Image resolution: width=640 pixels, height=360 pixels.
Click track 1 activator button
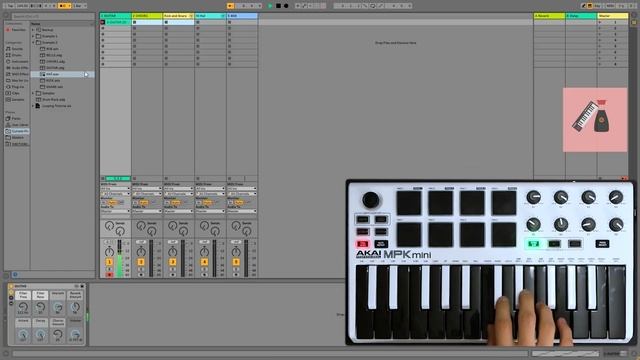109,262
